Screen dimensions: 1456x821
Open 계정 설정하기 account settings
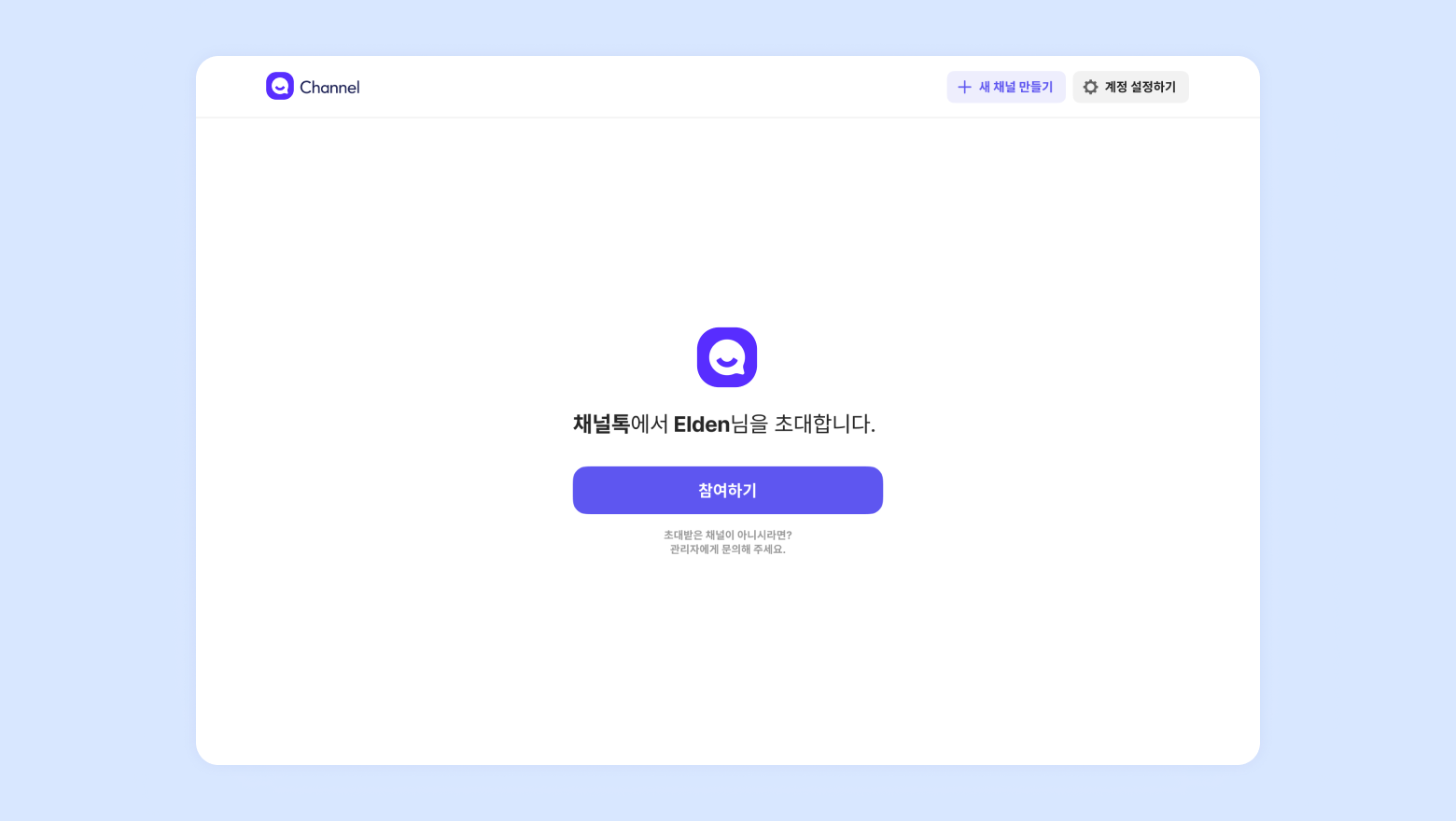tap(1130, 87)
